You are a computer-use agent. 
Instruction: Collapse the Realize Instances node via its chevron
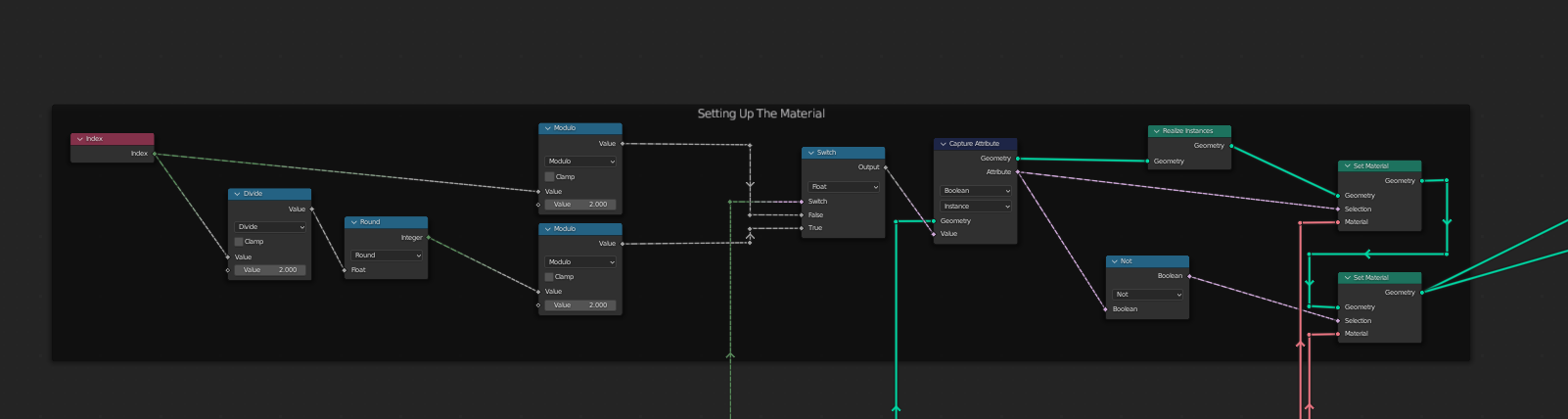1156,131
